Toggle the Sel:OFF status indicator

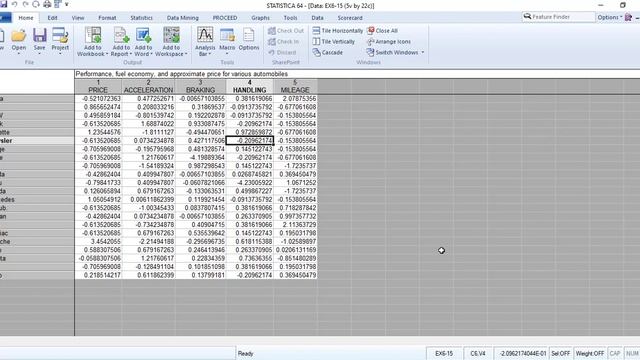click(560, 353)
